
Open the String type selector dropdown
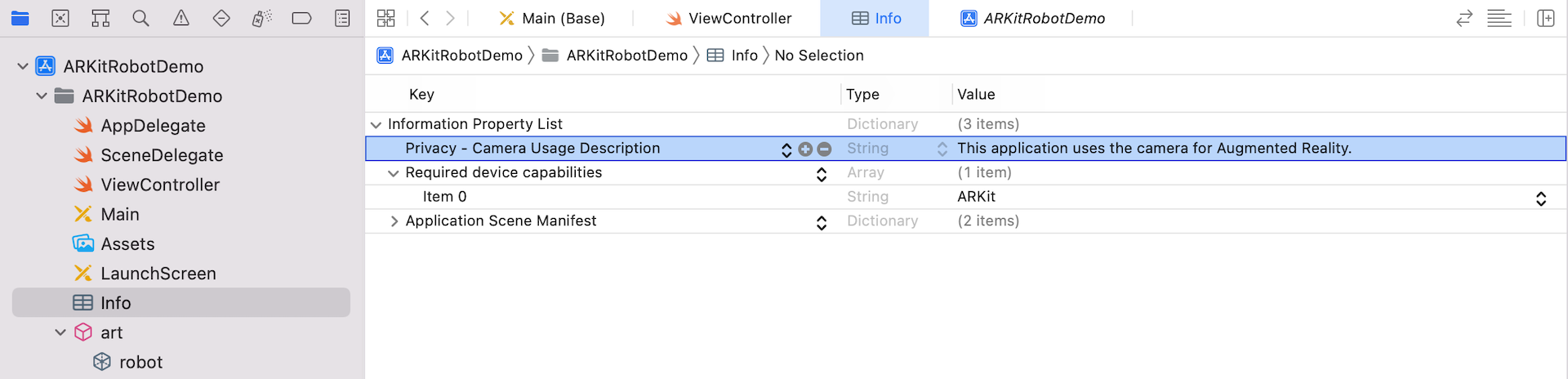coord(942,149)
